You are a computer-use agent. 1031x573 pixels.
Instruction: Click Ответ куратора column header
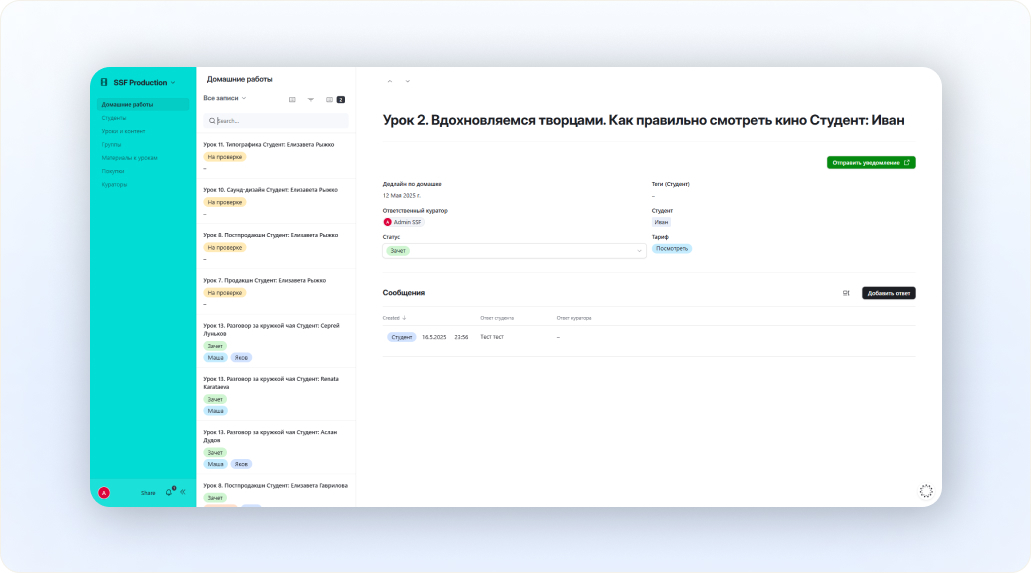pos(574,318)
